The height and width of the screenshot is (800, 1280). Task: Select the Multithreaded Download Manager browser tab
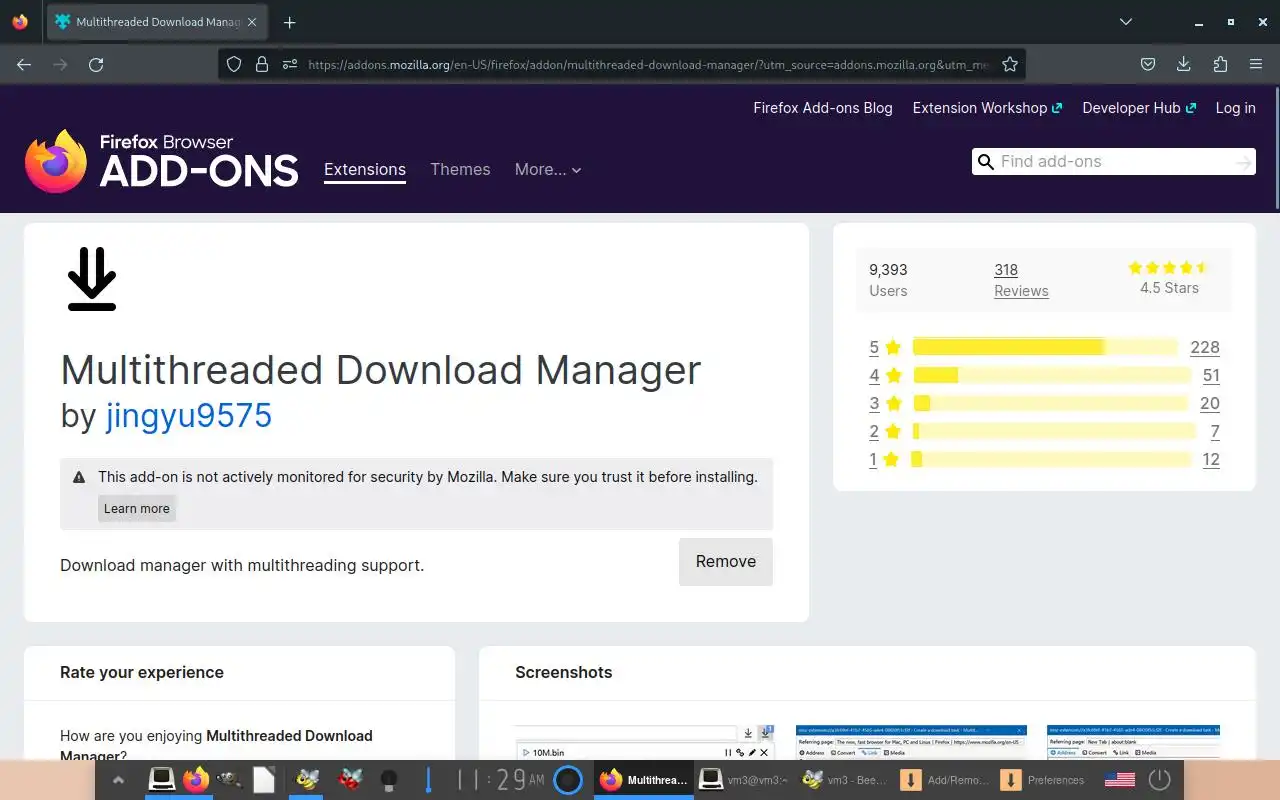pos(156,22)
